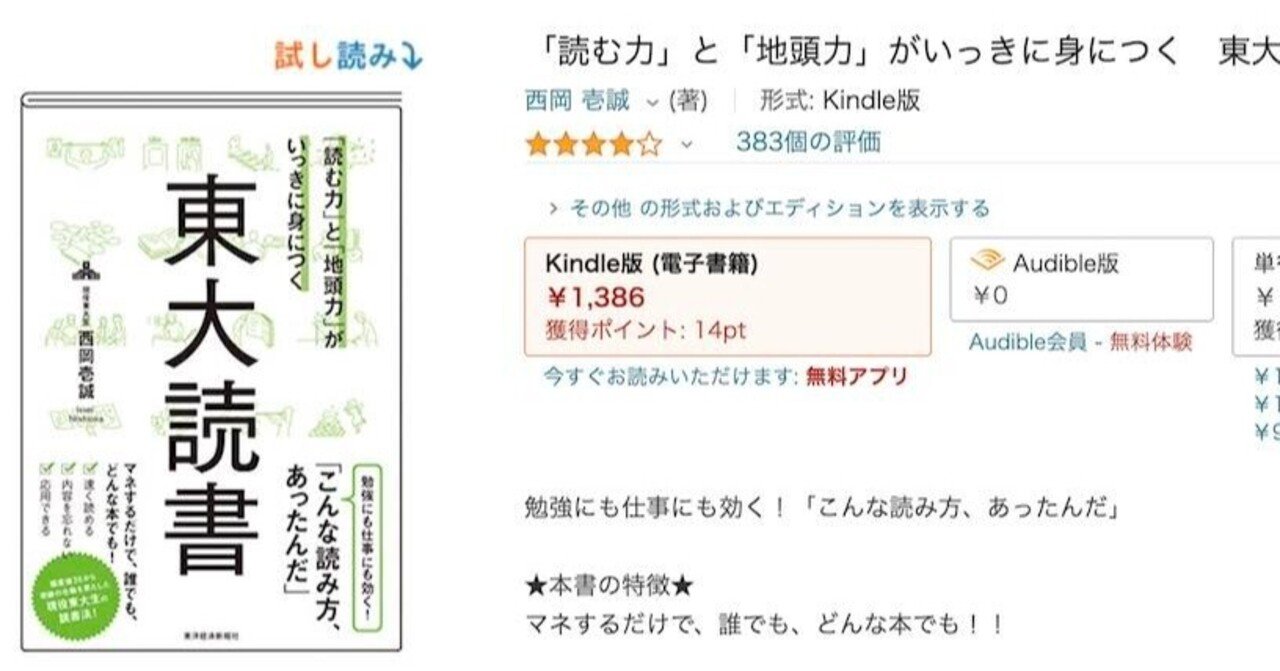Click the 試し読み arrow label above the cover
The image size is (1280, 671).
[x=349, y=57]
